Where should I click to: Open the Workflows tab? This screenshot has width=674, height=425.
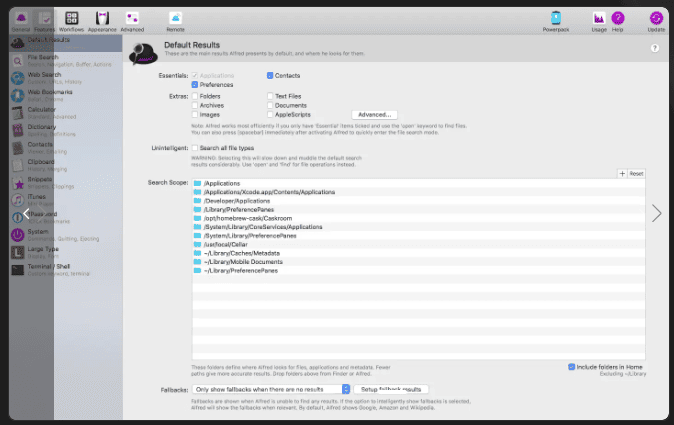(x=71, y=21)
